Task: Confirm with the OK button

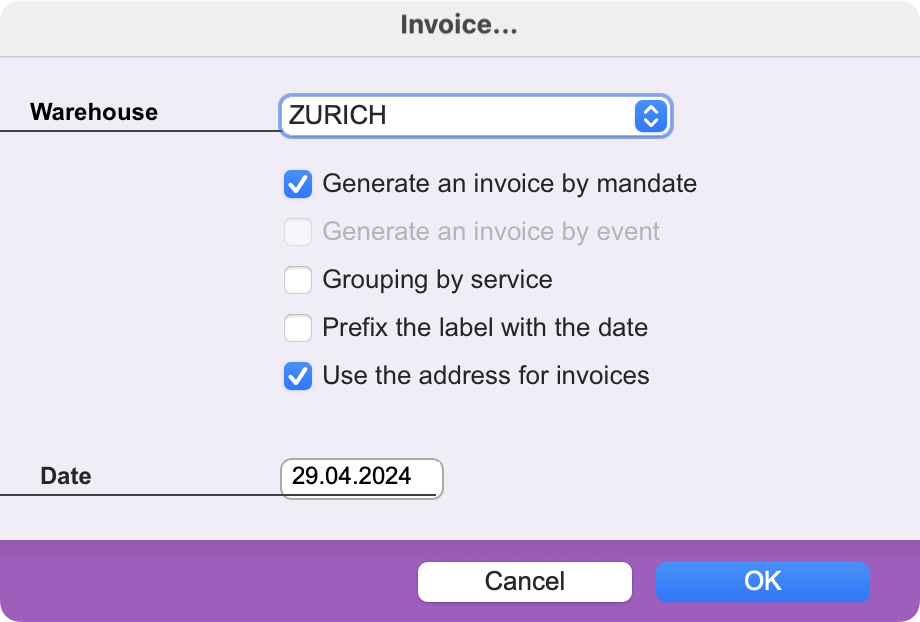Action: [x=763, y=582]
